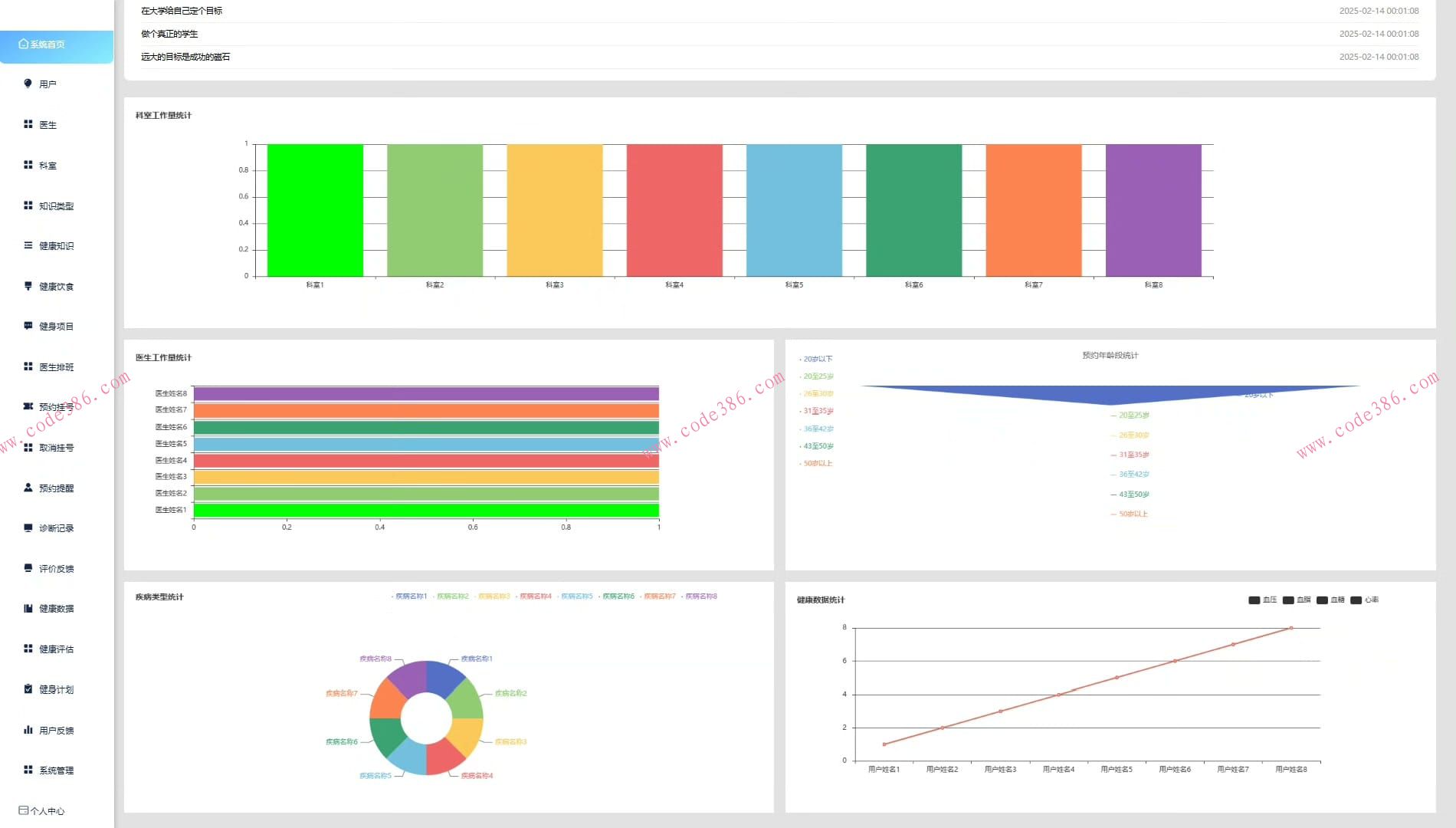Toggle the 20岁以下 funnel legend entry
This screenshot has width=1456, height=828.
815,359
